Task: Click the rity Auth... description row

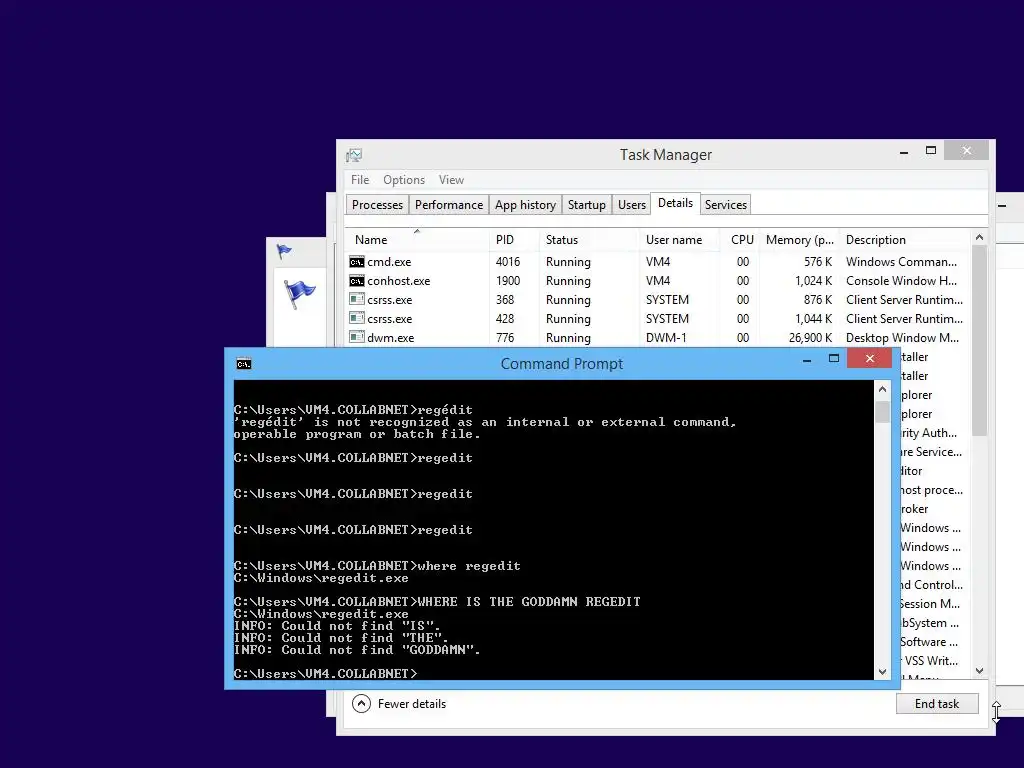Action: 929,433
